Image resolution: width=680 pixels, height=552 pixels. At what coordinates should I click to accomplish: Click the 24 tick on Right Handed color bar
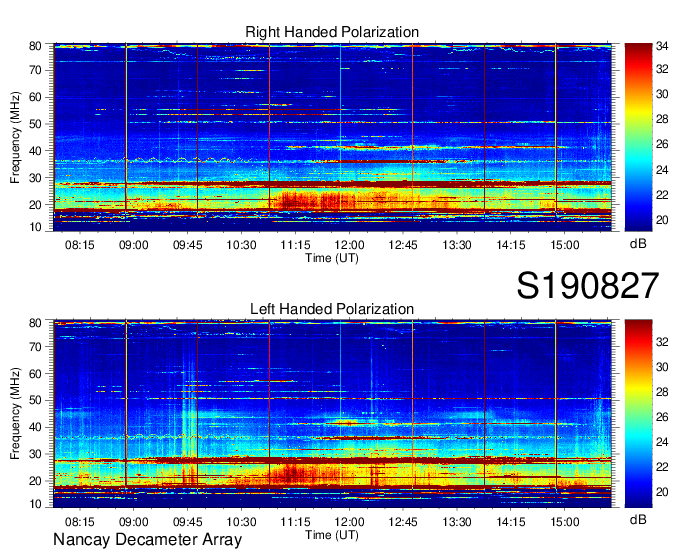(x=662, y=170)
